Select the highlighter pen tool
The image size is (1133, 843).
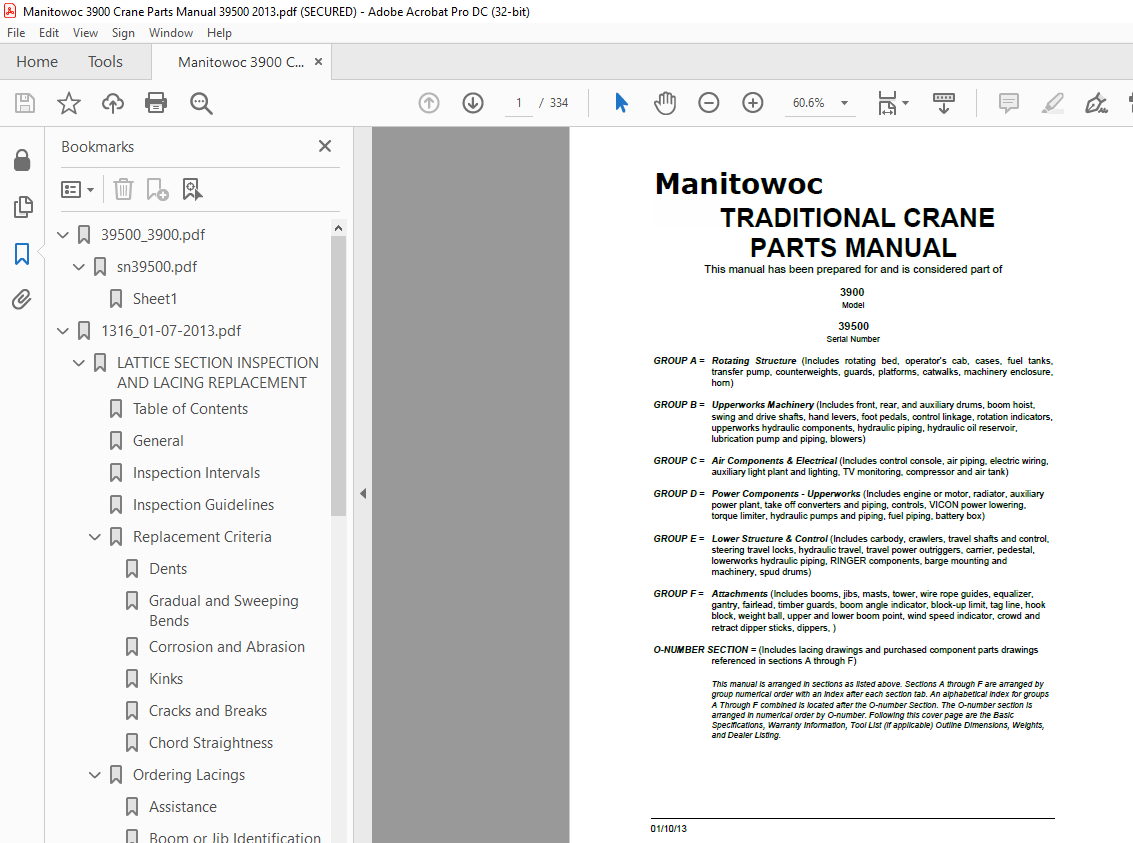pyautogui.click(x=1053, y=103)
